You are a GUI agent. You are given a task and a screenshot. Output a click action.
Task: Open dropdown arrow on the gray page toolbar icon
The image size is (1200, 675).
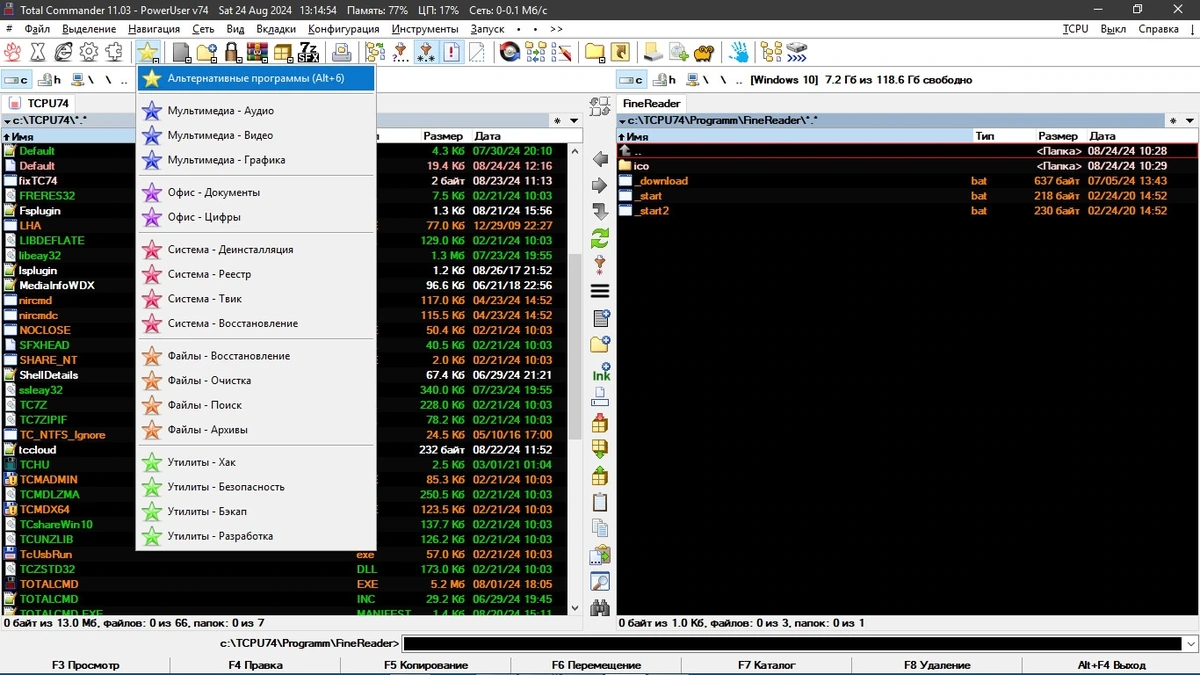pos(188,59)
